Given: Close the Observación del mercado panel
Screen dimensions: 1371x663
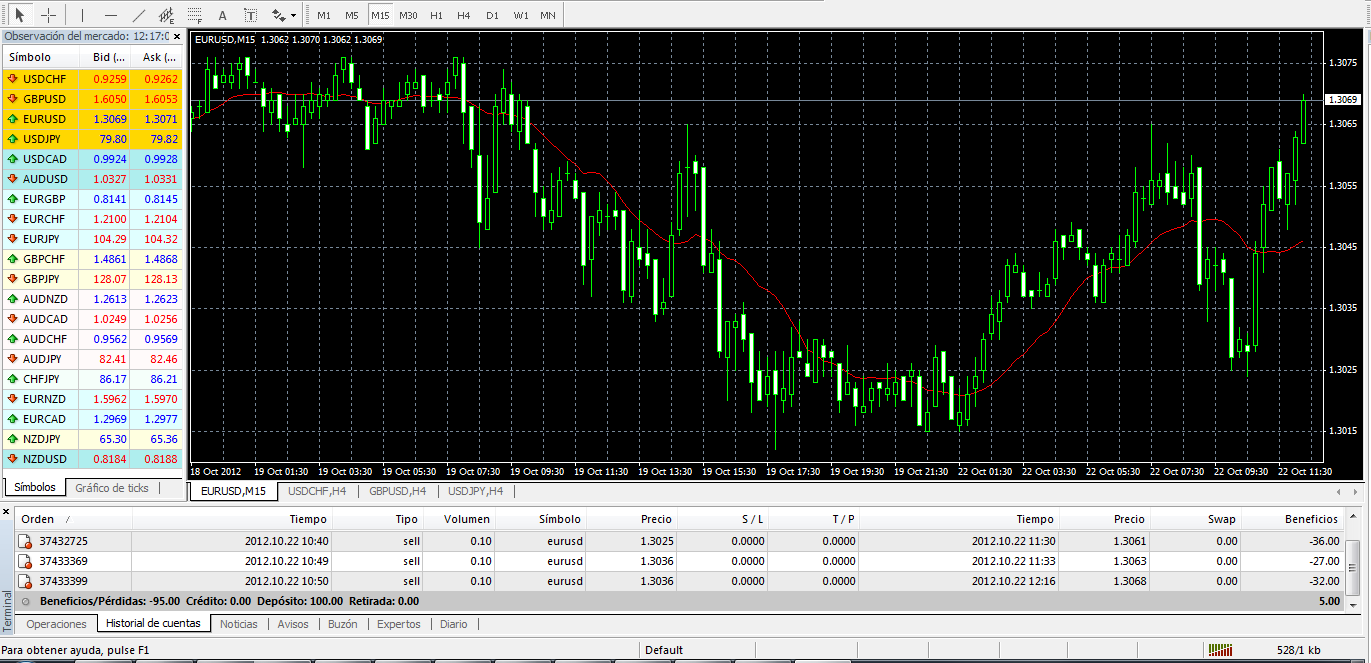Looking at the screenshot, I should point(177,36).
